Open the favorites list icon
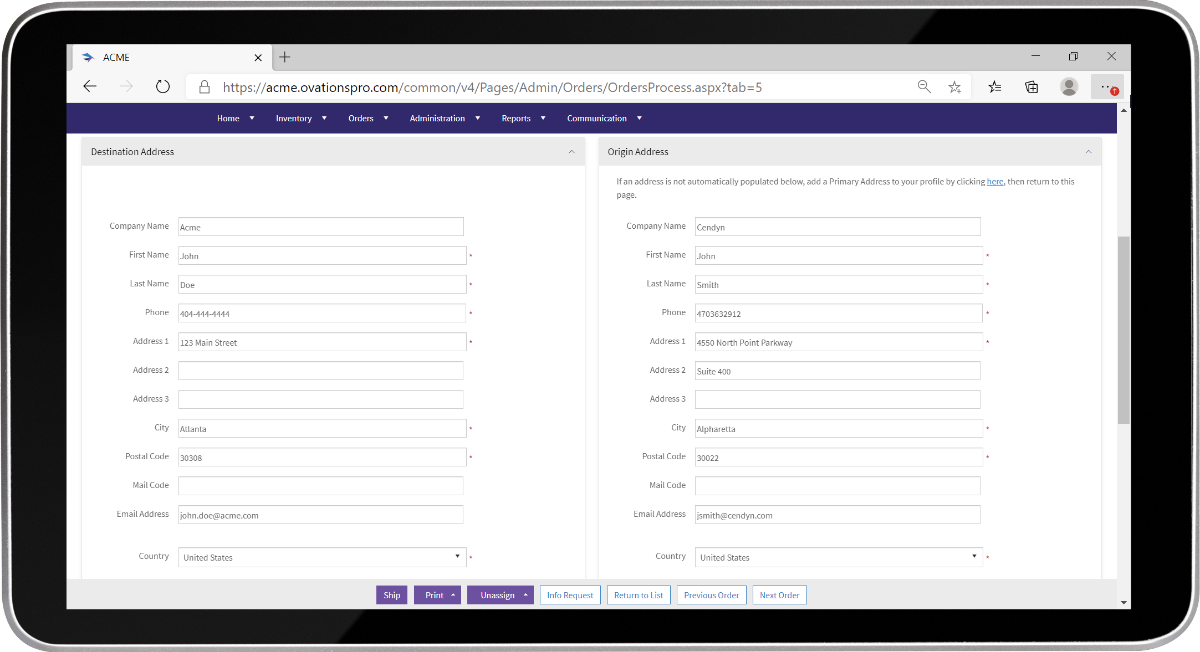 click(995, 87)
